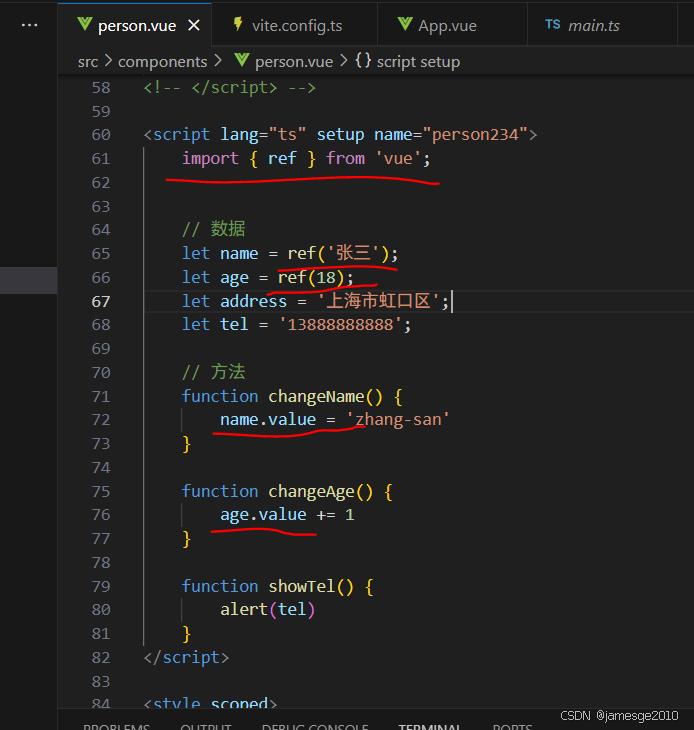Click the changeAge function name
The width and height of the screenshot is (694, 730).
(x=311, y=492)
